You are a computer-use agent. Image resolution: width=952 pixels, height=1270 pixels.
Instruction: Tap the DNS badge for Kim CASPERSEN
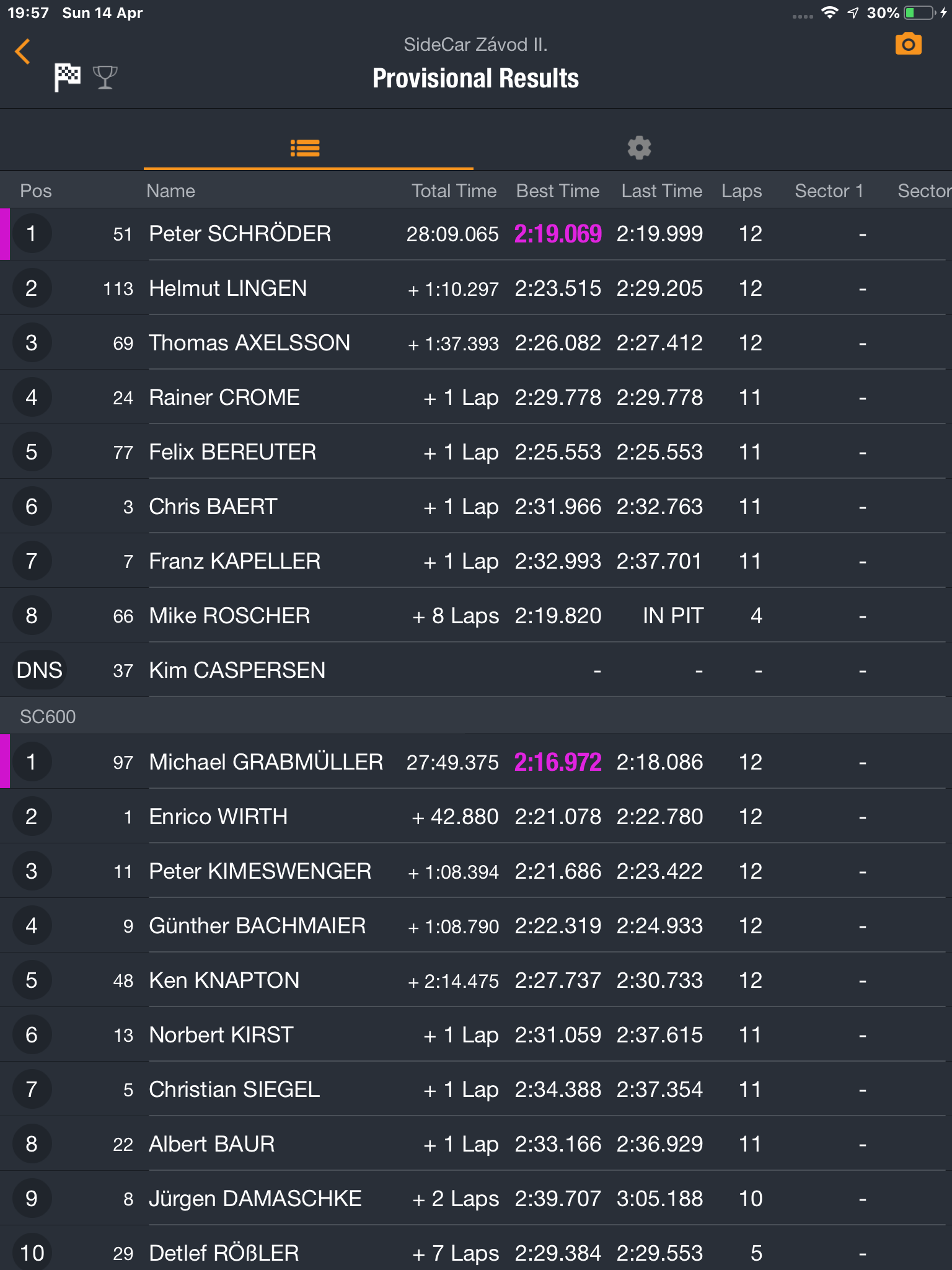click(39, 670)
